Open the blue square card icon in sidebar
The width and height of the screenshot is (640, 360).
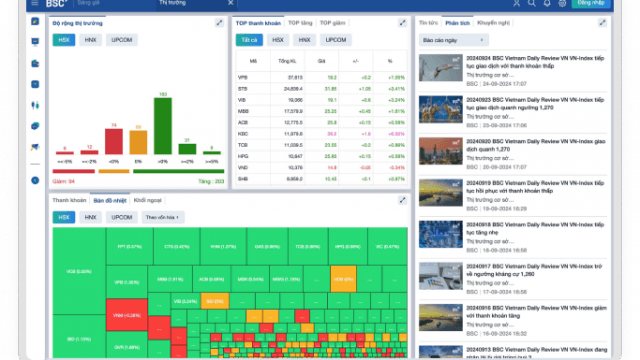click(35, 84)
